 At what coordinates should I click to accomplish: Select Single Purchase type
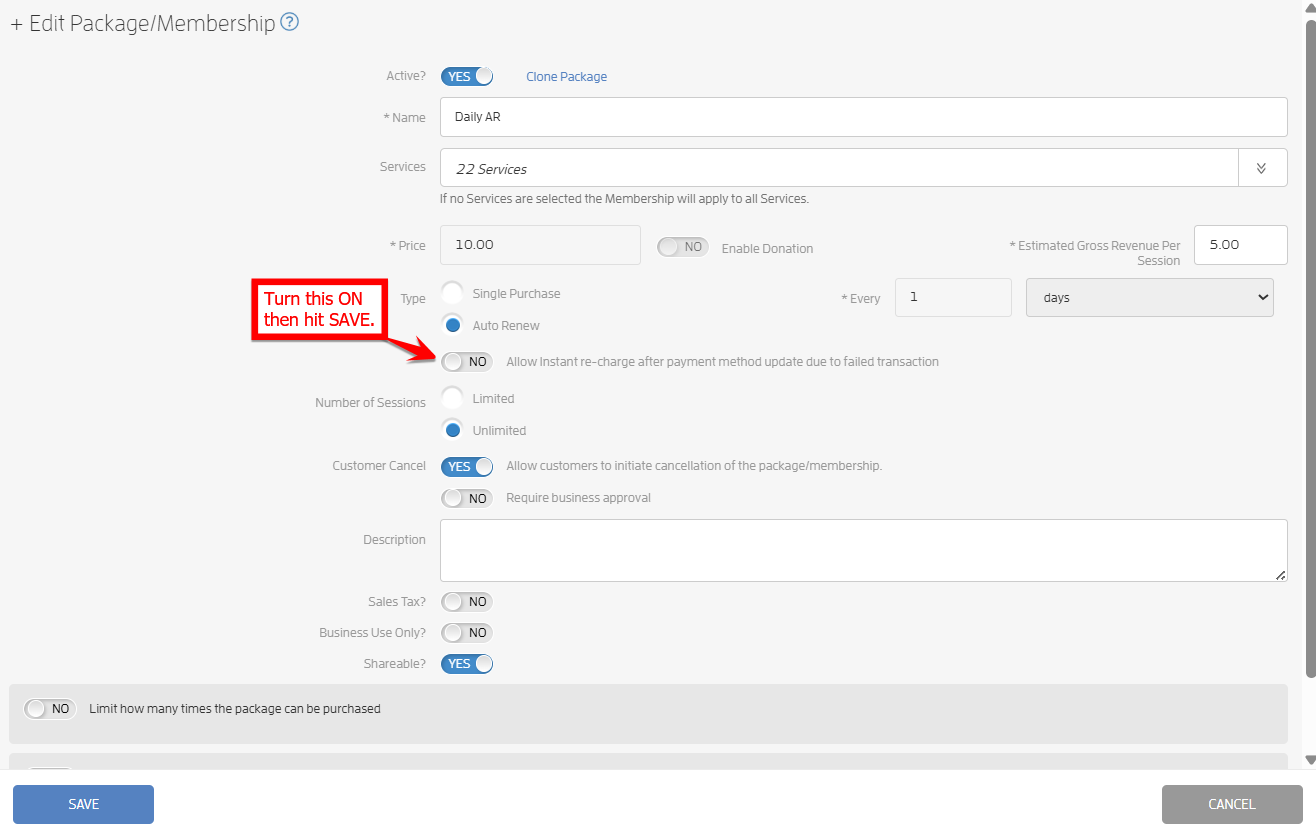click(453, 293)
